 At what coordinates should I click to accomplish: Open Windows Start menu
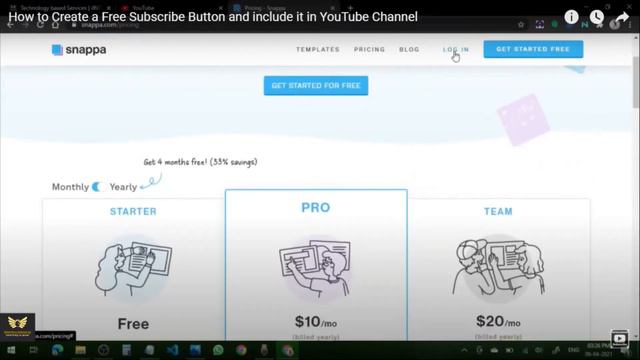[11, 350]
